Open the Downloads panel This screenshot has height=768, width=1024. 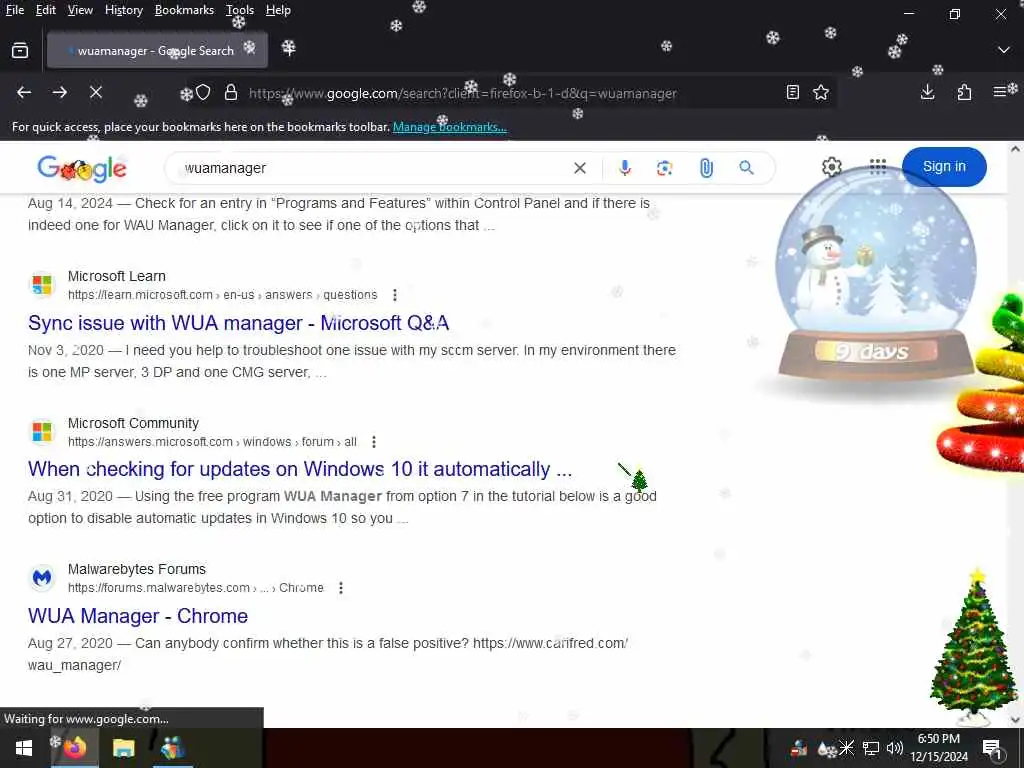(927, 93)
